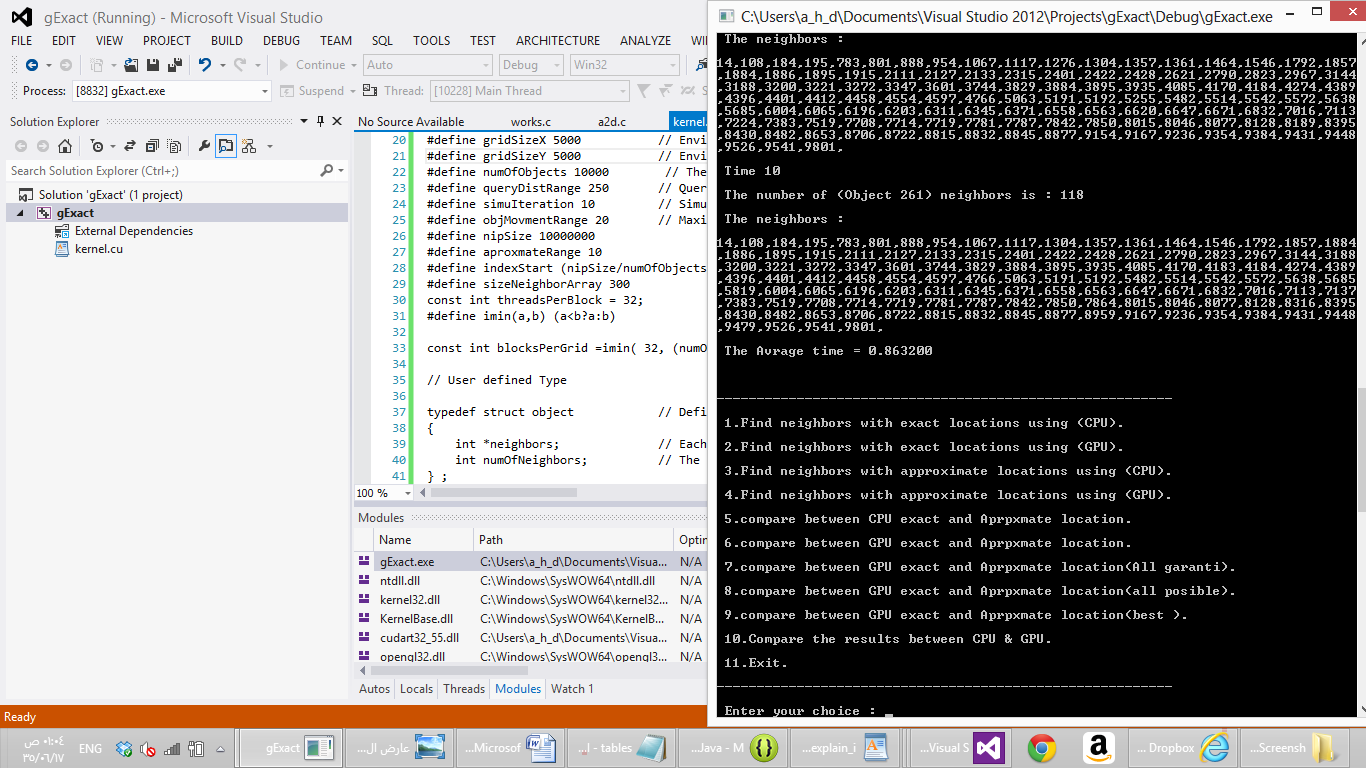Click the Navigate Backward arrow icon
Image resolution: width=1366 pixels, height=768 pixels.
31,65
